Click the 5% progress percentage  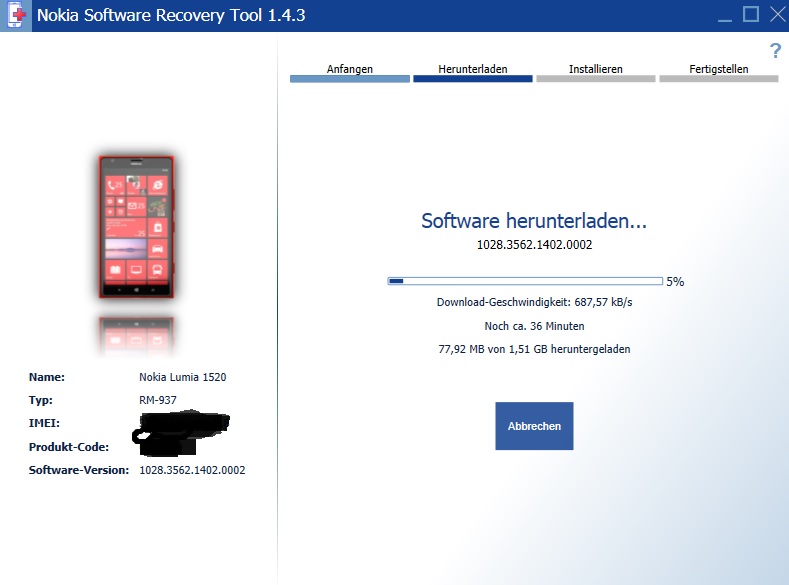point(675,282)
